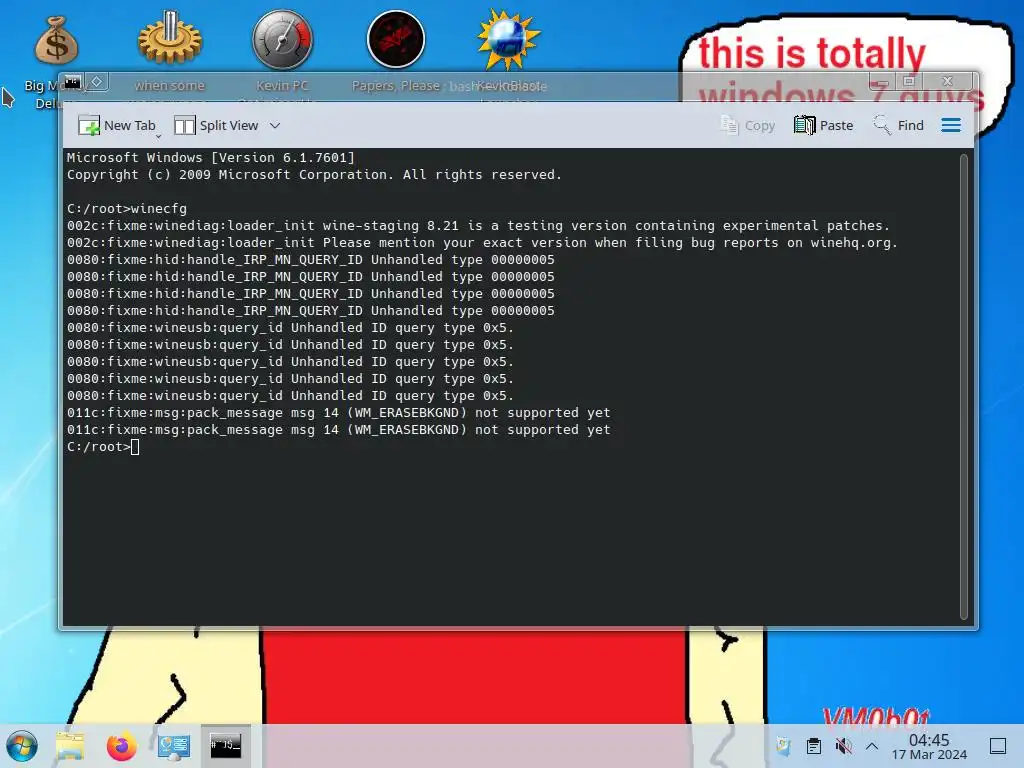The width and height of the screenshot is (1024, 768).
Task: Click the terminal prompt cursor line
Action: pos(103,447)
